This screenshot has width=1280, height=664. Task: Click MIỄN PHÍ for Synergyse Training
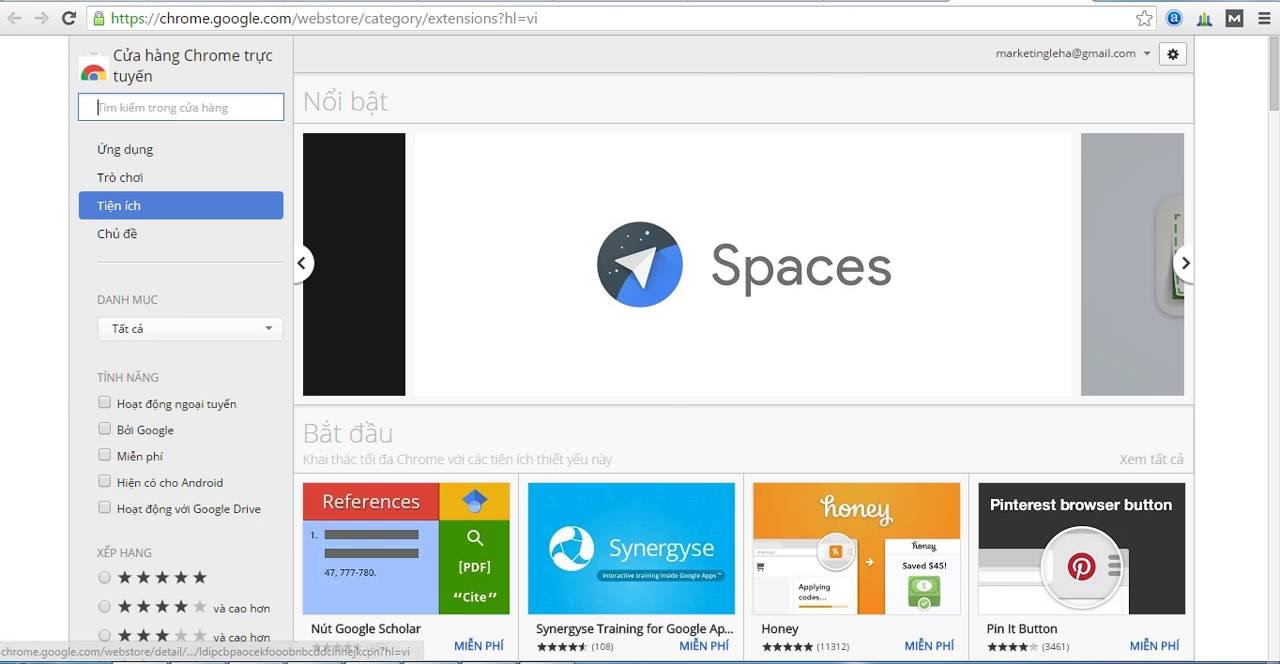[704, 646]
